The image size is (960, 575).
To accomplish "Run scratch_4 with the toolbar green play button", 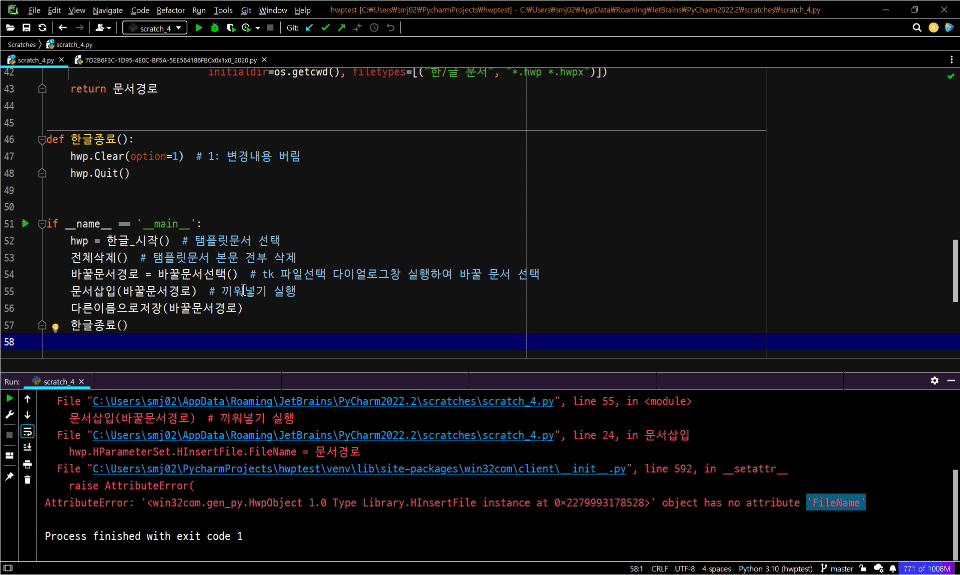I will click(x=198, y=28).
